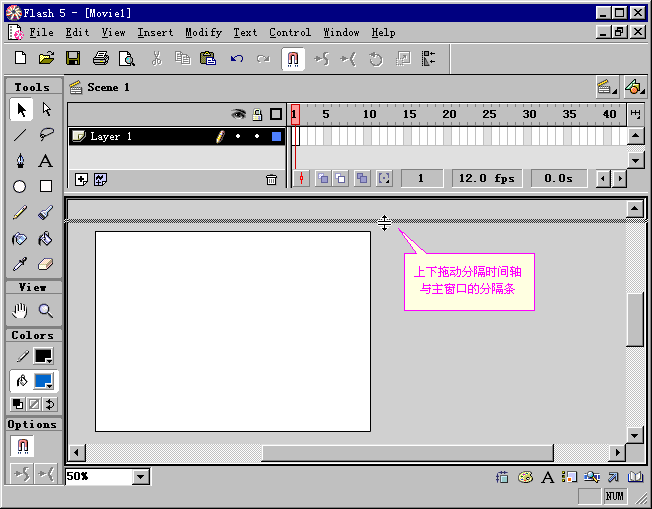Toggle Layer 1 lock dot
The height and width of the screenshot is (509, 652).
pyautogui.click(x=257, y=136)
